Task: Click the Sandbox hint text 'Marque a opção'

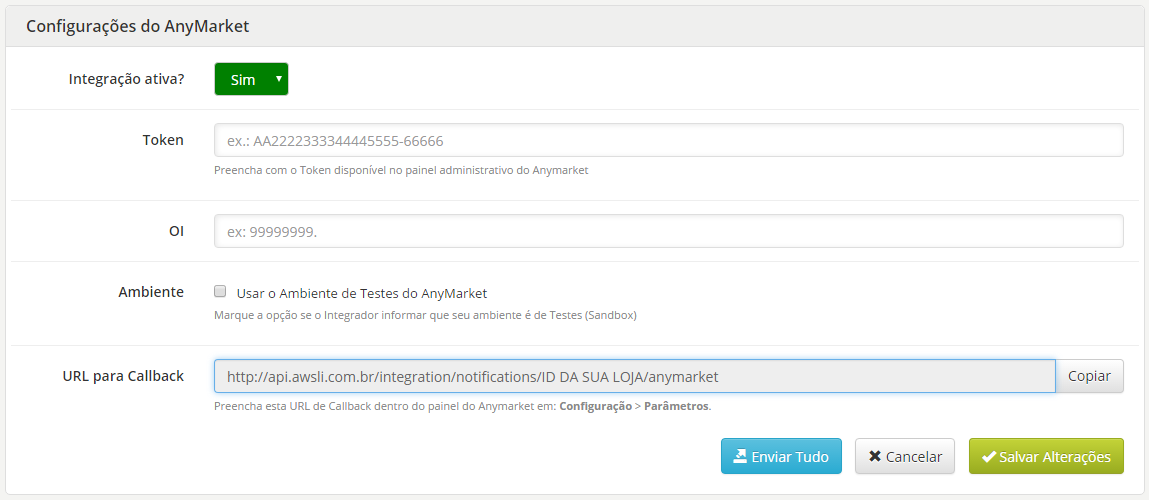Action: click(426, 316)
